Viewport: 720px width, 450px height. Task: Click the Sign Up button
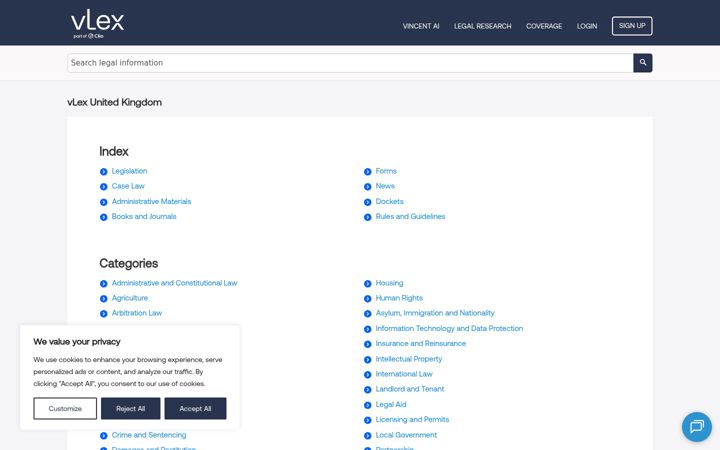pyautogui.click(x=632, y=26)
